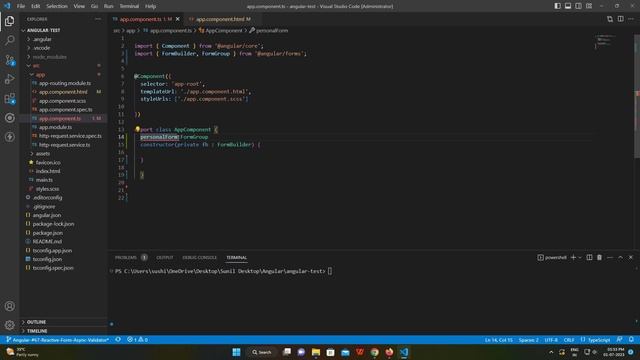The height and width of the screenshot is (360, 640).
Task: Close the app.component.ts tab
Action: click(178, 19)
